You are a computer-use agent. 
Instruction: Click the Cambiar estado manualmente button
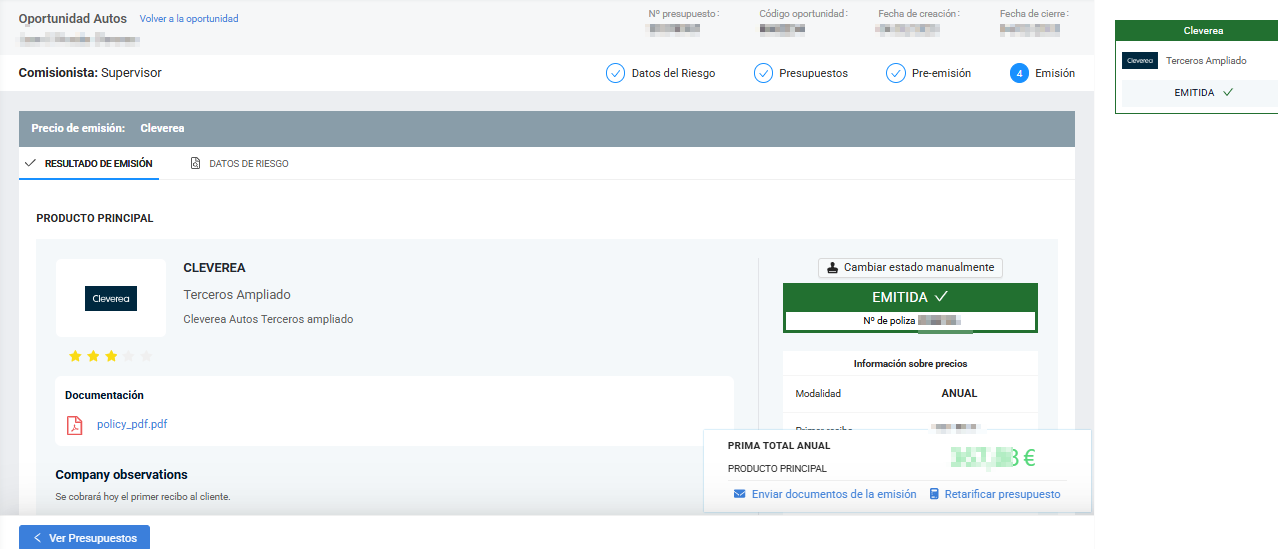coord(910,268)
